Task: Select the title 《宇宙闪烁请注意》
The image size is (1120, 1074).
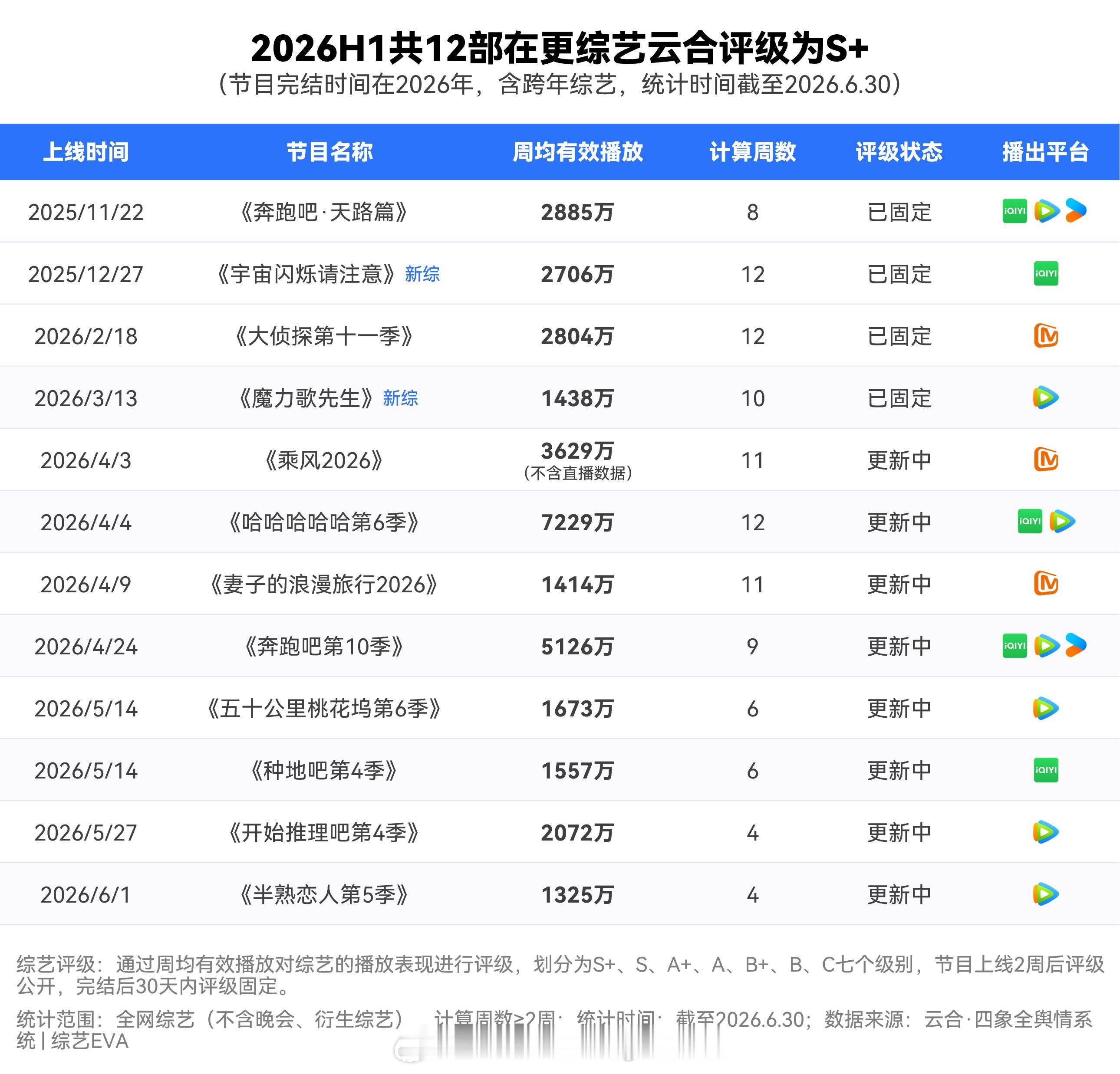Action: click(306, 274)
